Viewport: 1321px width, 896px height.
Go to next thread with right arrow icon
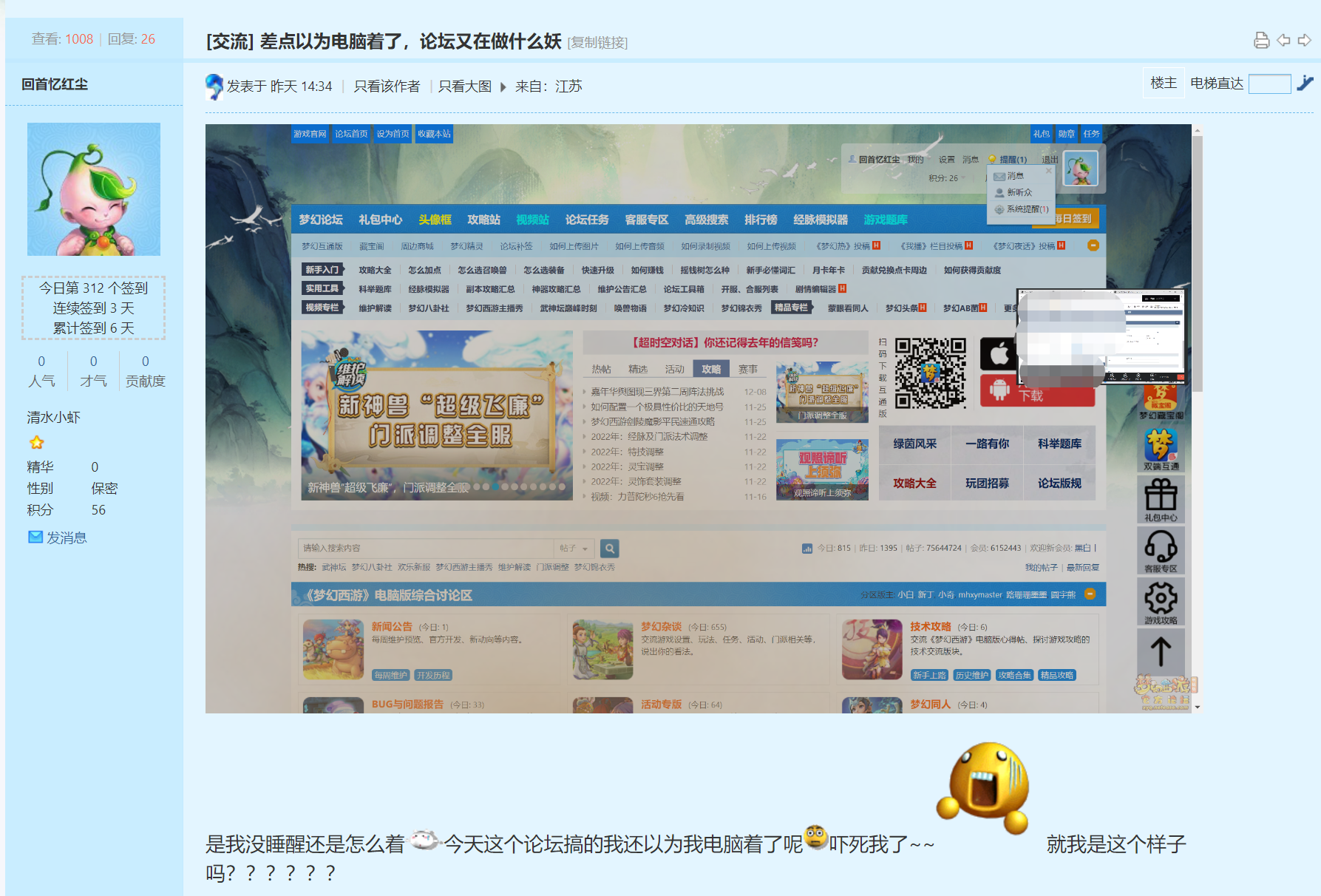pos(1304,40)
